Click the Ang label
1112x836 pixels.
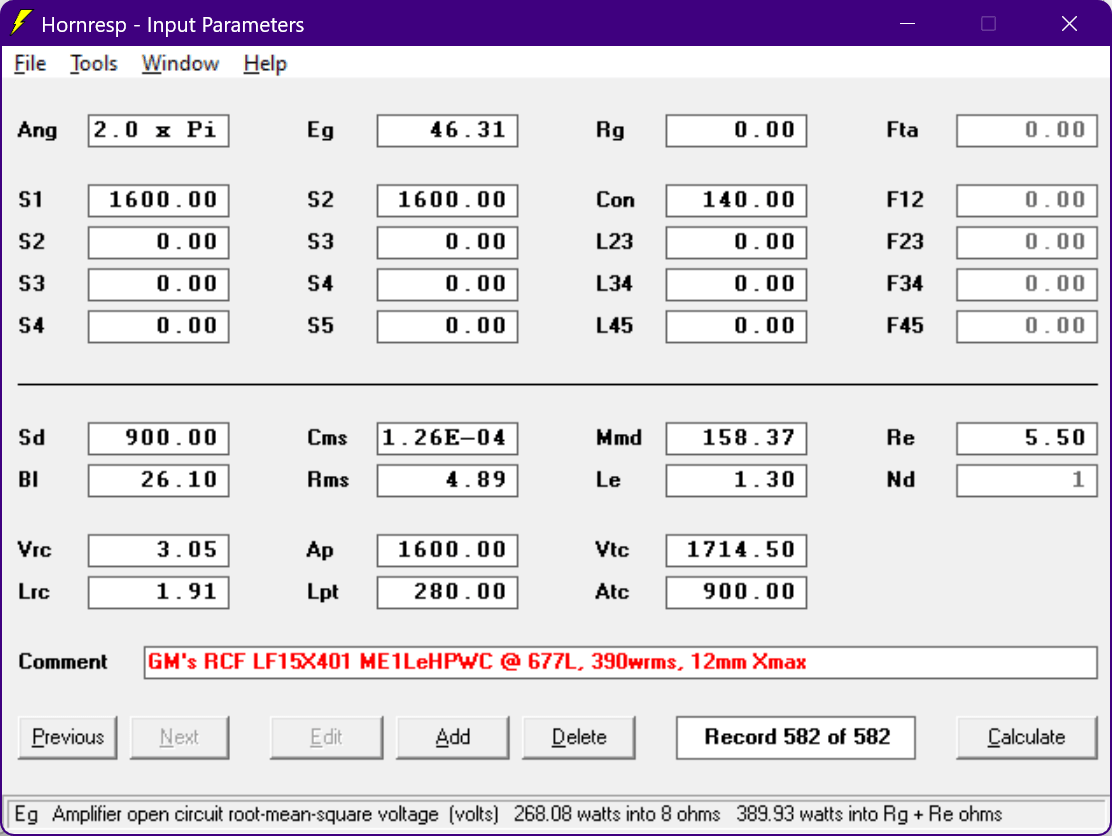pyautogui.click(x=37, y=130)
